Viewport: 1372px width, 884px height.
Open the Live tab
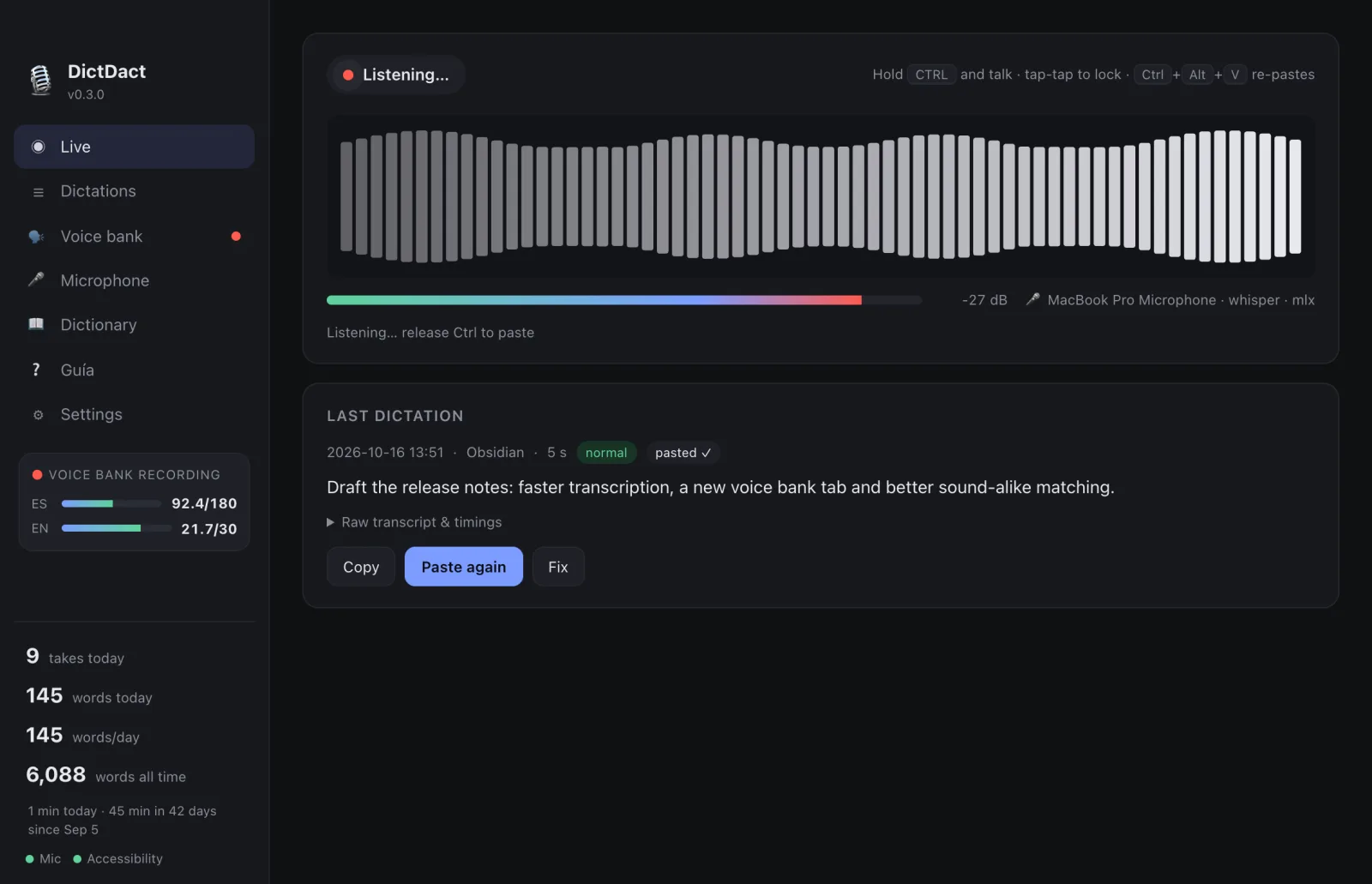pyautogui.click(x=134, y=147)
